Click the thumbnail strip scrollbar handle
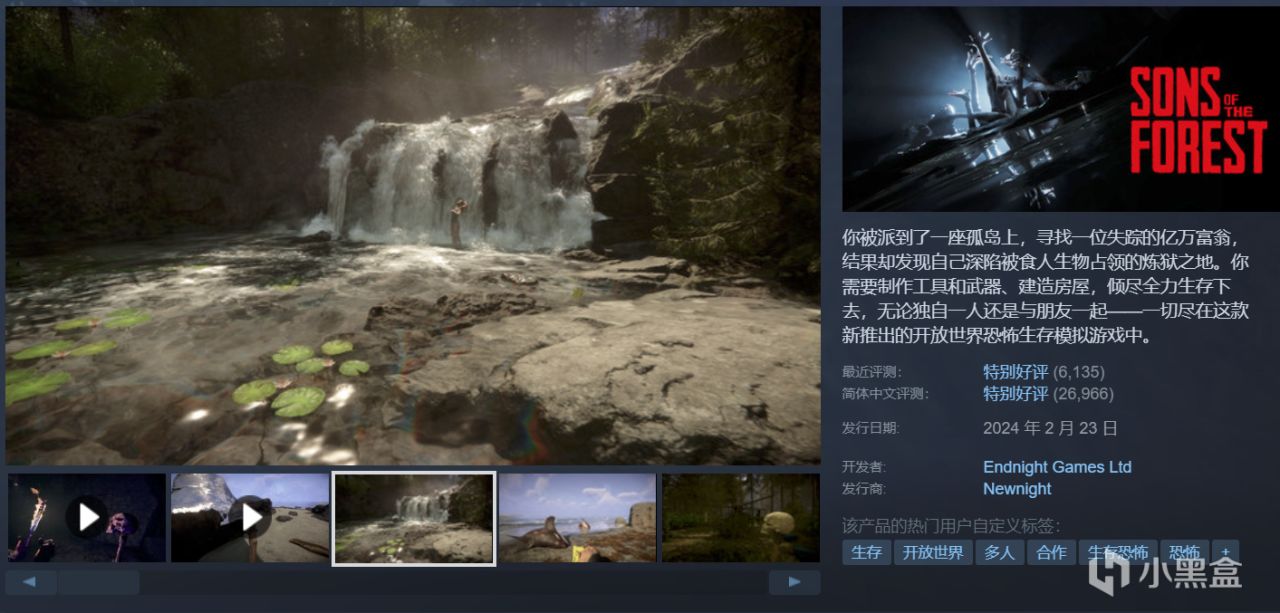1280x613 pixels. (98, 582)
